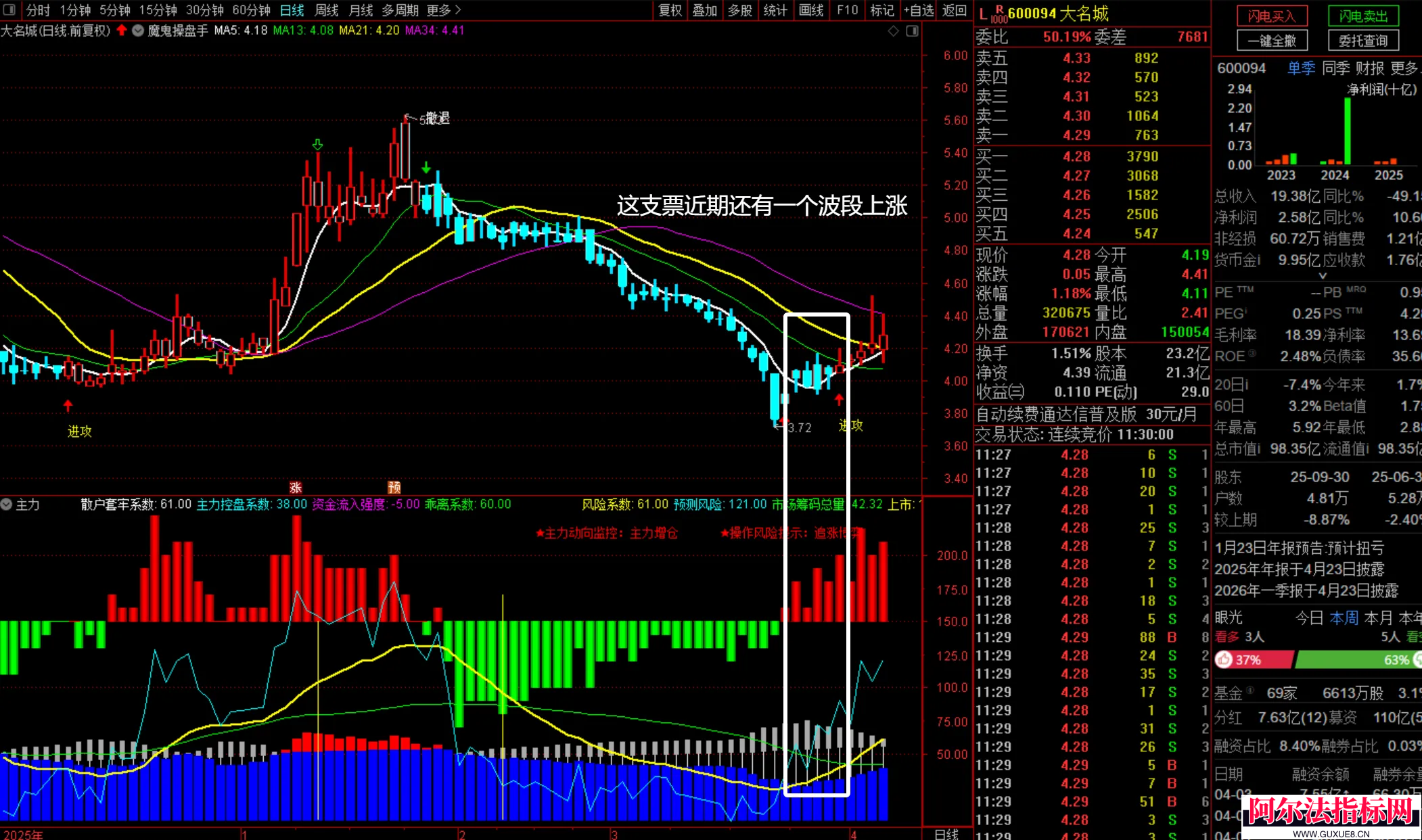This screenshot has width=1422, height=840.
Task: Click the red 涨 marker on the timeline
Action: [x=296, y=487]
